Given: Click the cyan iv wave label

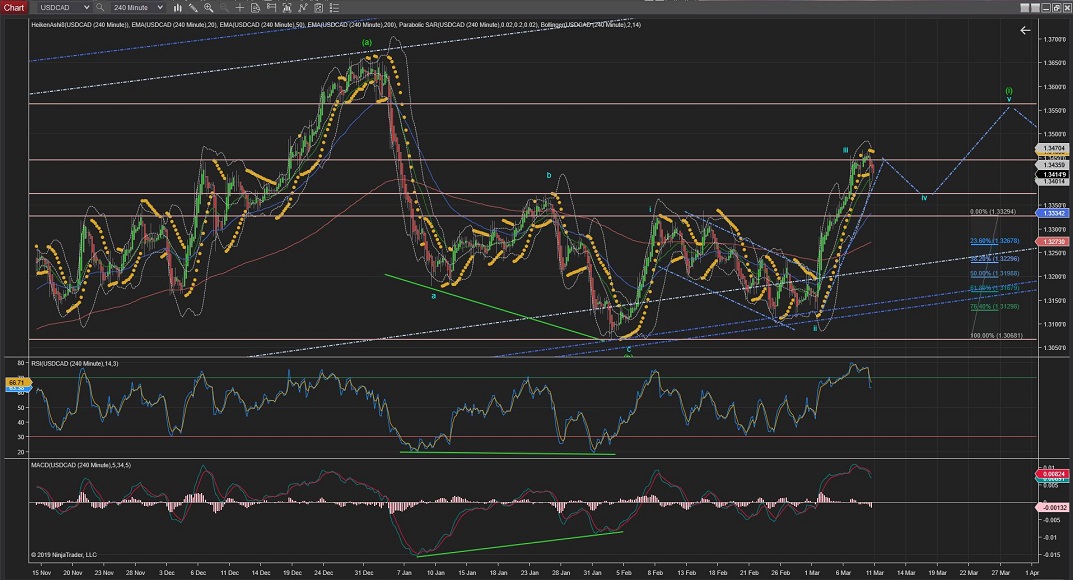Looking at the screenshot, I should (924, 198).
